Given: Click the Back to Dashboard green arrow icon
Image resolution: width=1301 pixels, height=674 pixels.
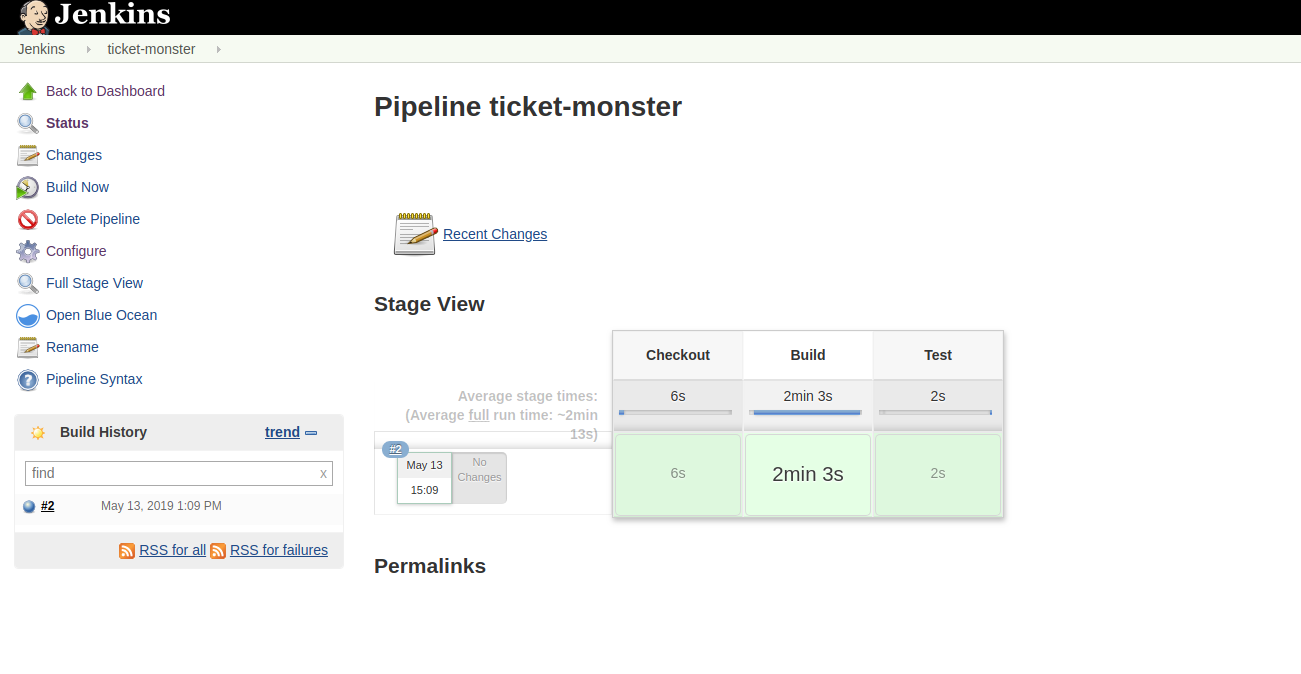Looking at the screenshot, I should (28, 91).
